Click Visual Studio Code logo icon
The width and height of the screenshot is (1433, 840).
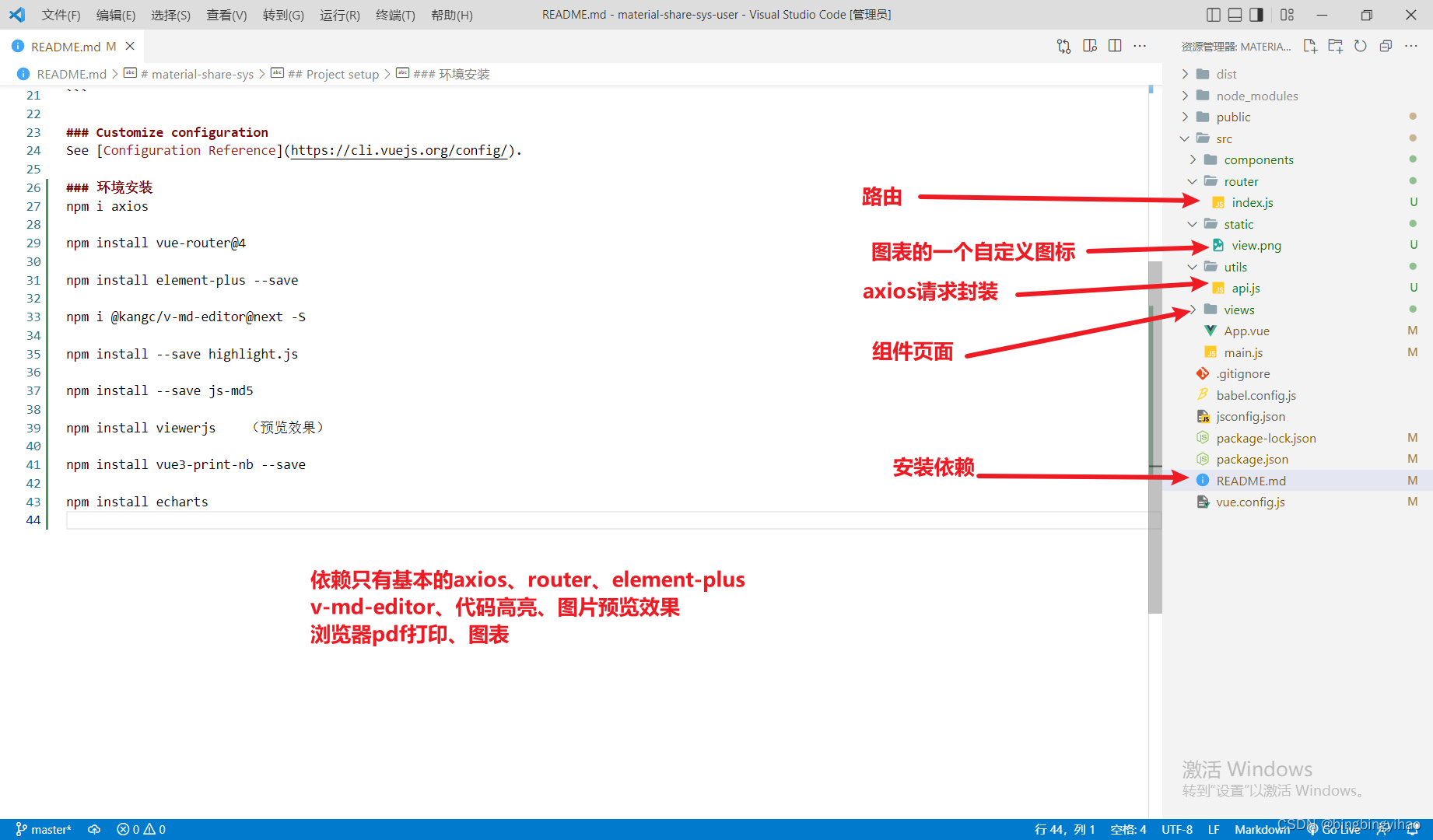[x=17, y=15]
